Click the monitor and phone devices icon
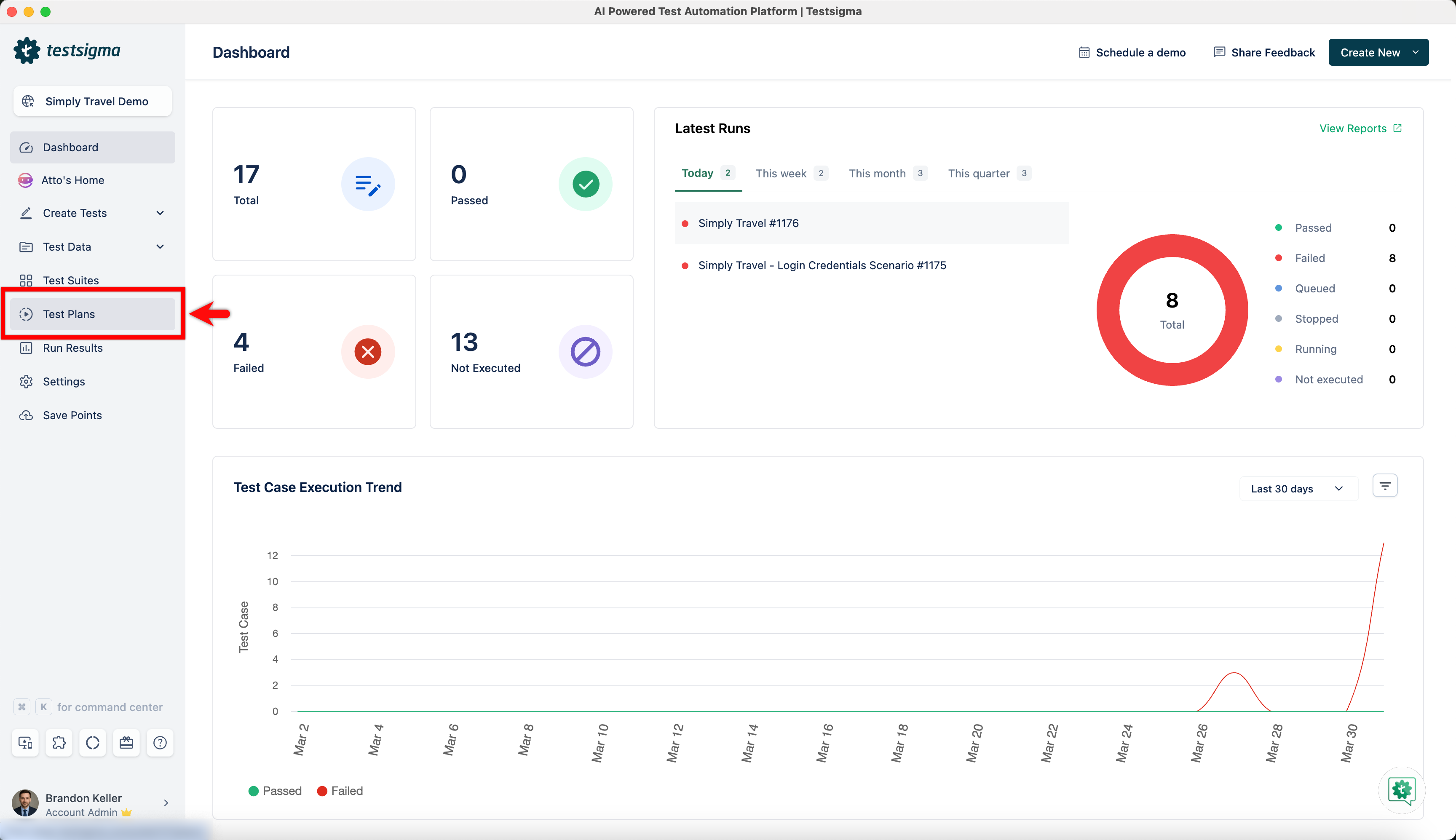1456x840 pixels. 25,743
